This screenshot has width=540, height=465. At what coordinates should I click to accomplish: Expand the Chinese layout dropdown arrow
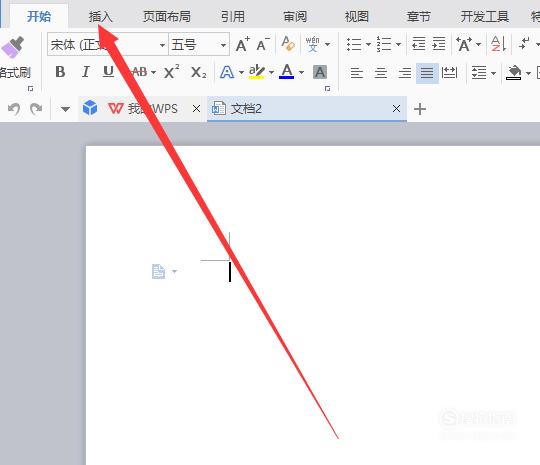(478, 44)
